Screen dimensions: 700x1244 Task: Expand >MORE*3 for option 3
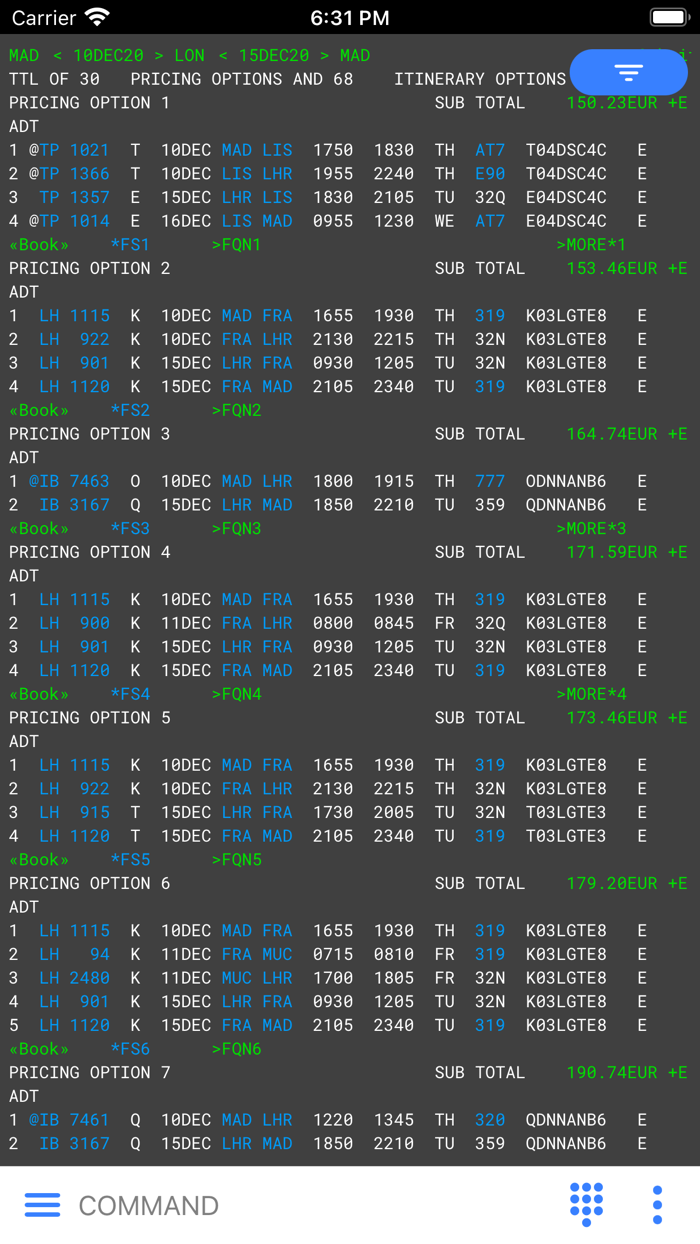(x=591, y=529)
